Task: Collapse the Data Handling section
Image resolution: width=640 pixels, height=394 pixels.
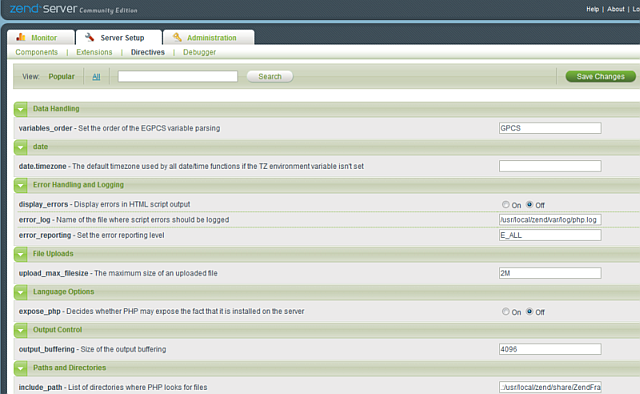Action: (x=21, y=109)
